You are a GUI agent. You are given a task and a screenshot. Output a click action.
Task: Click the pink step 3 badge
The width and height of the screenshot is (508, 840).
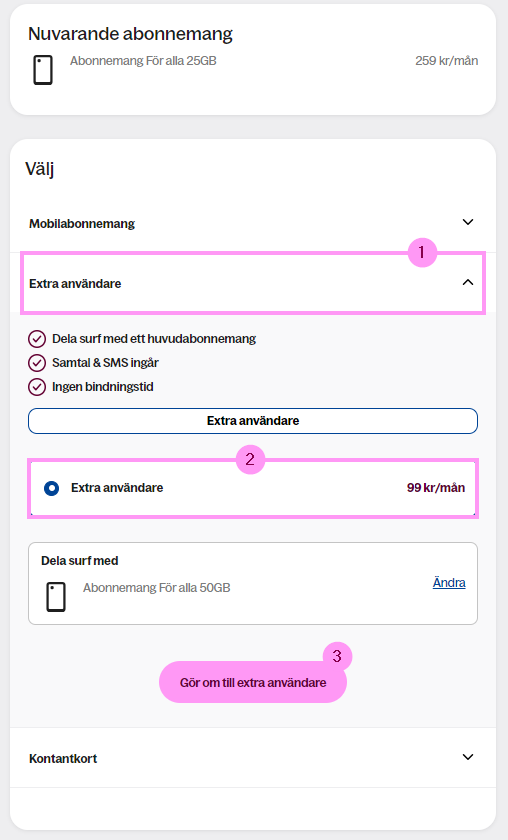[x=337, y=656]
